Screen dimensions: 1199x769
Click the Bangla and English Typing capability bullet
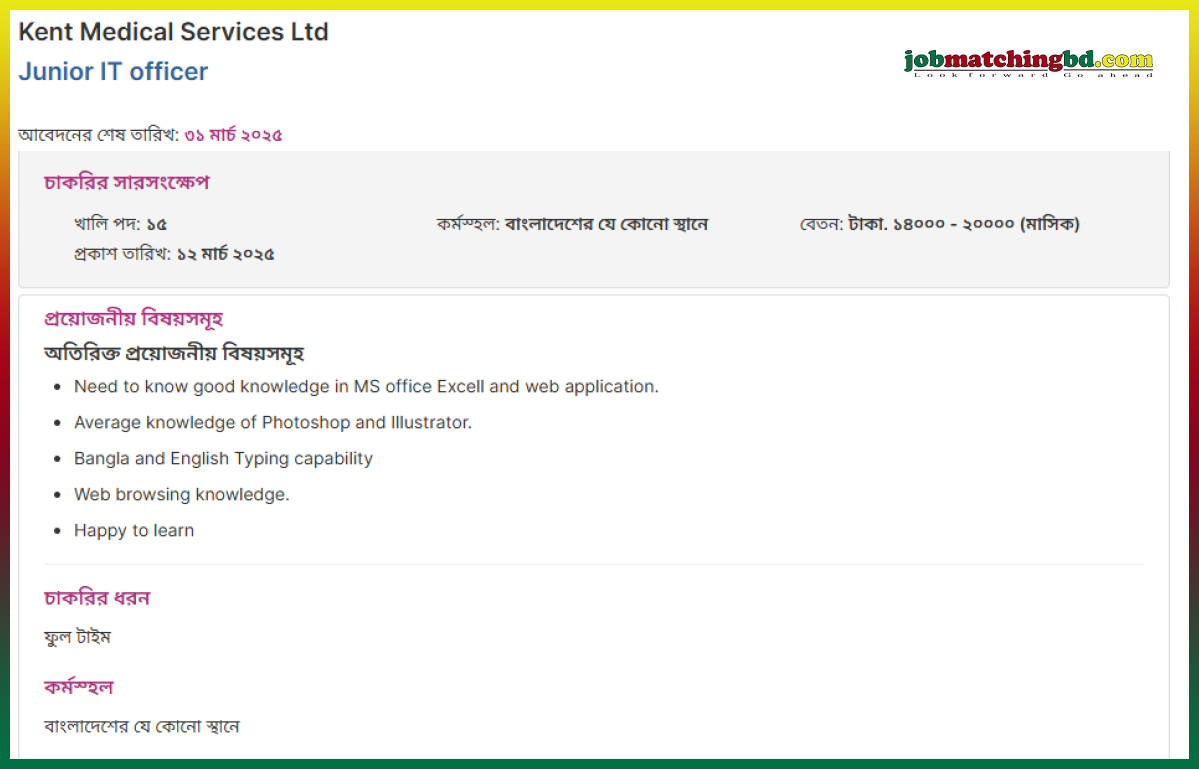click(x=223, y=458)
